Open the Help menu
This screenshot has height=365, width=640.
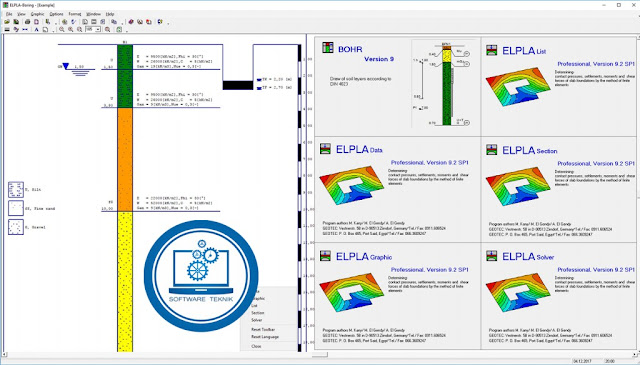click(x=110, y=14)
